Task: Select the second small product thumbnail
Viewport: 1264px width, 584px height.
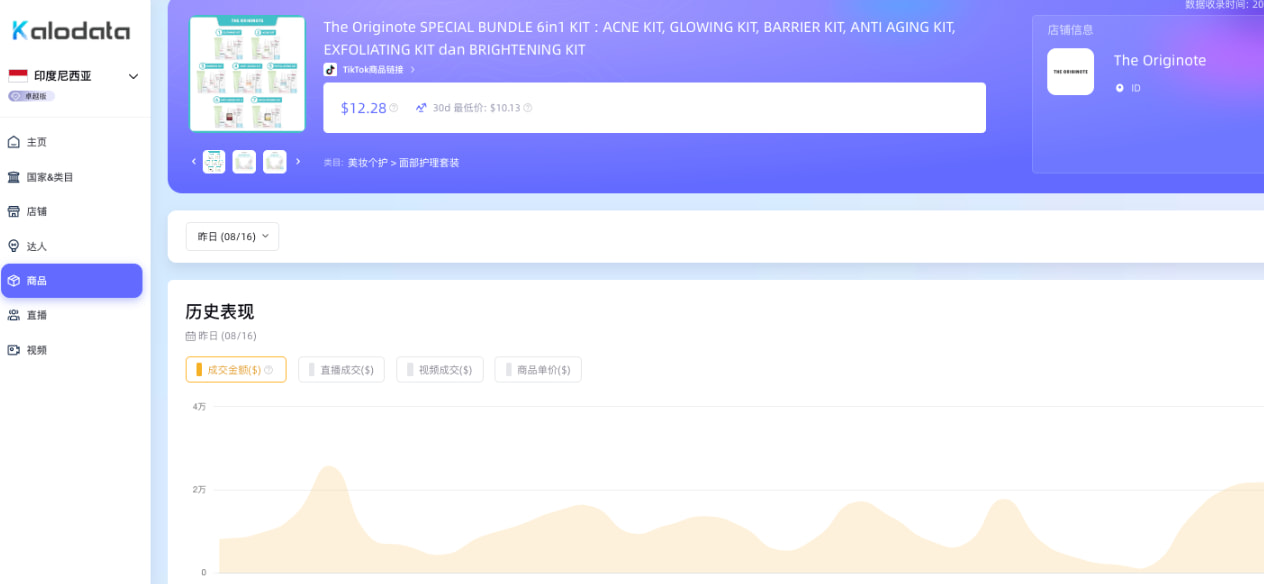Action: (x=244, y=162)
